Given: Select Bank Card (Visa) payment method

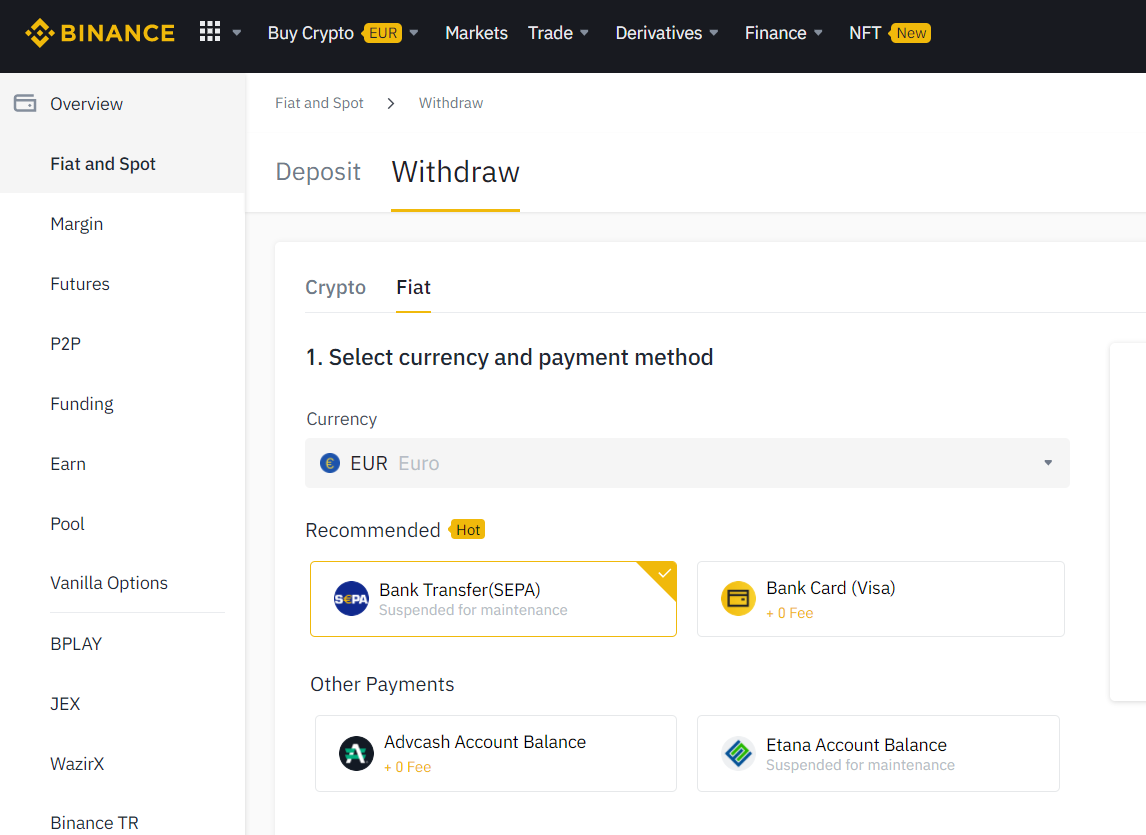Looking at the screenshot, I should tap(881, 599).
